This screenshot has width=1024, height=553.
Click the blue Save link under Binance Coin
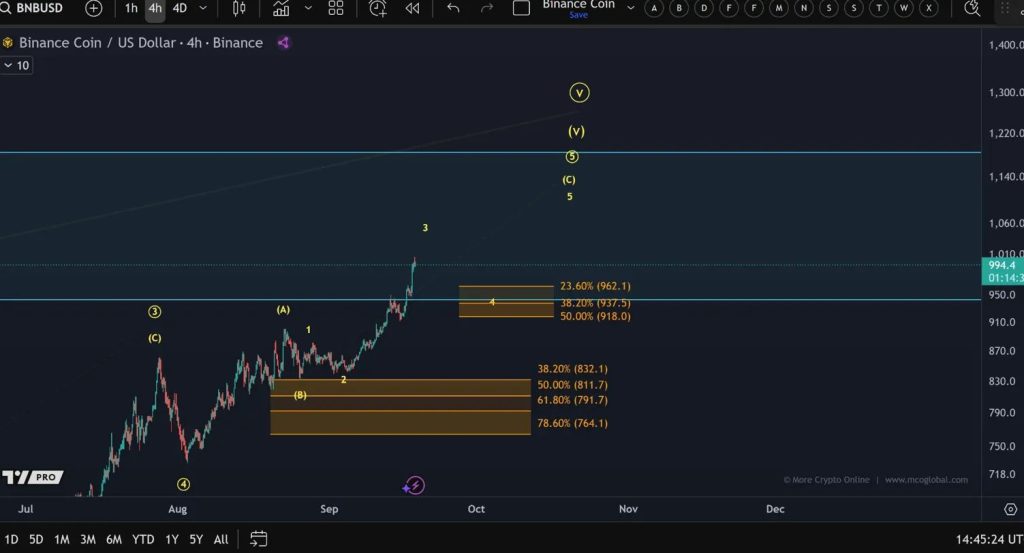point(578,15)
